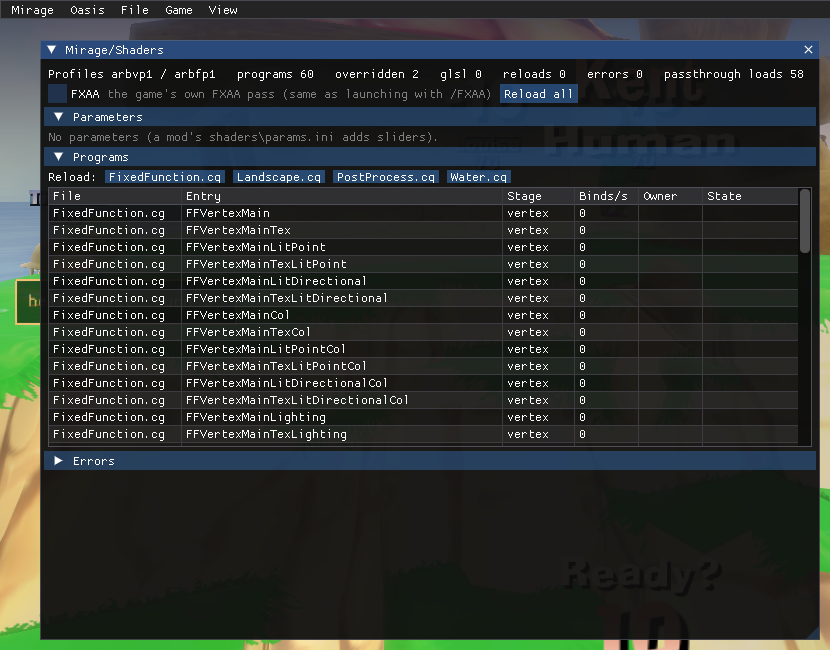Click the Entry column header
The image size is (830, 650).
342,196
